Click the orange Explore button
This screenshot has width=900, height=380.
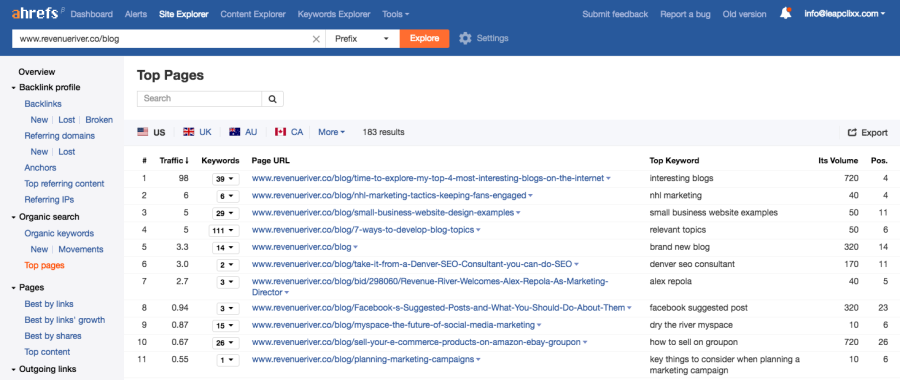coord(425,38)
